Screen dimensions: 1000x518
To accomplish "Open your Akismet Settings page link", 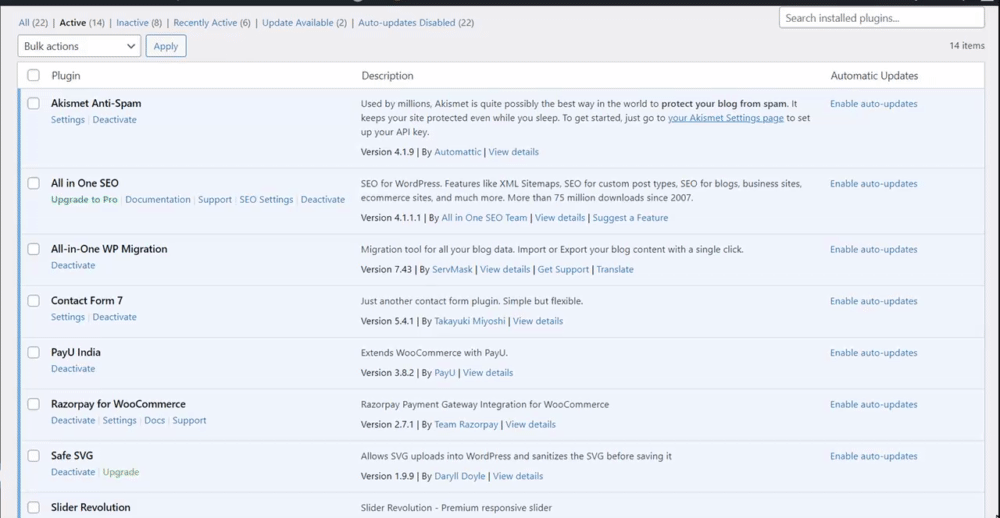I will (x=726, y=118).
